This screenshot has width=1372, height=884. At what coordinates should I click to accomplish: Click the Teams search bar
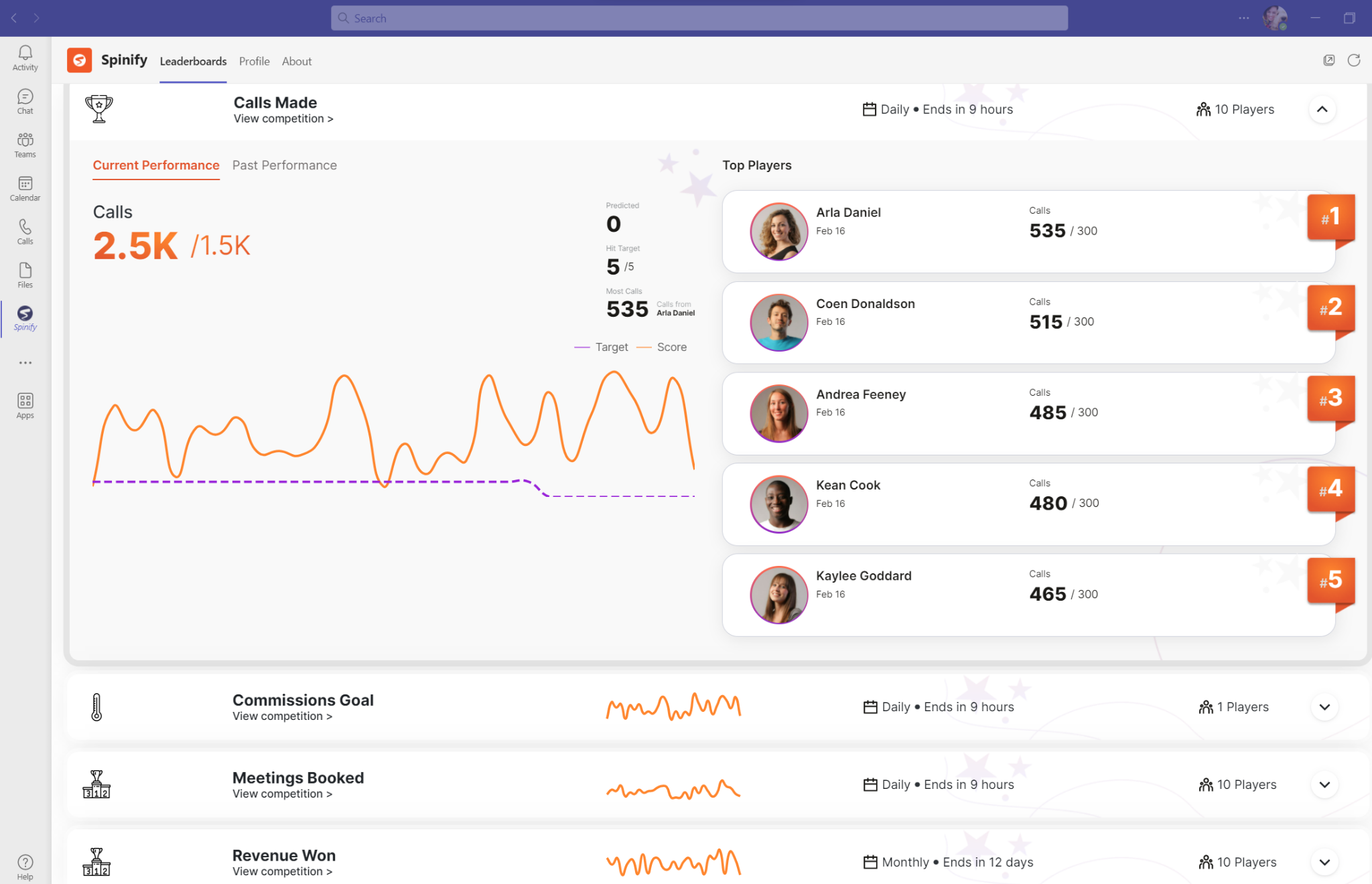click(699, 18)
